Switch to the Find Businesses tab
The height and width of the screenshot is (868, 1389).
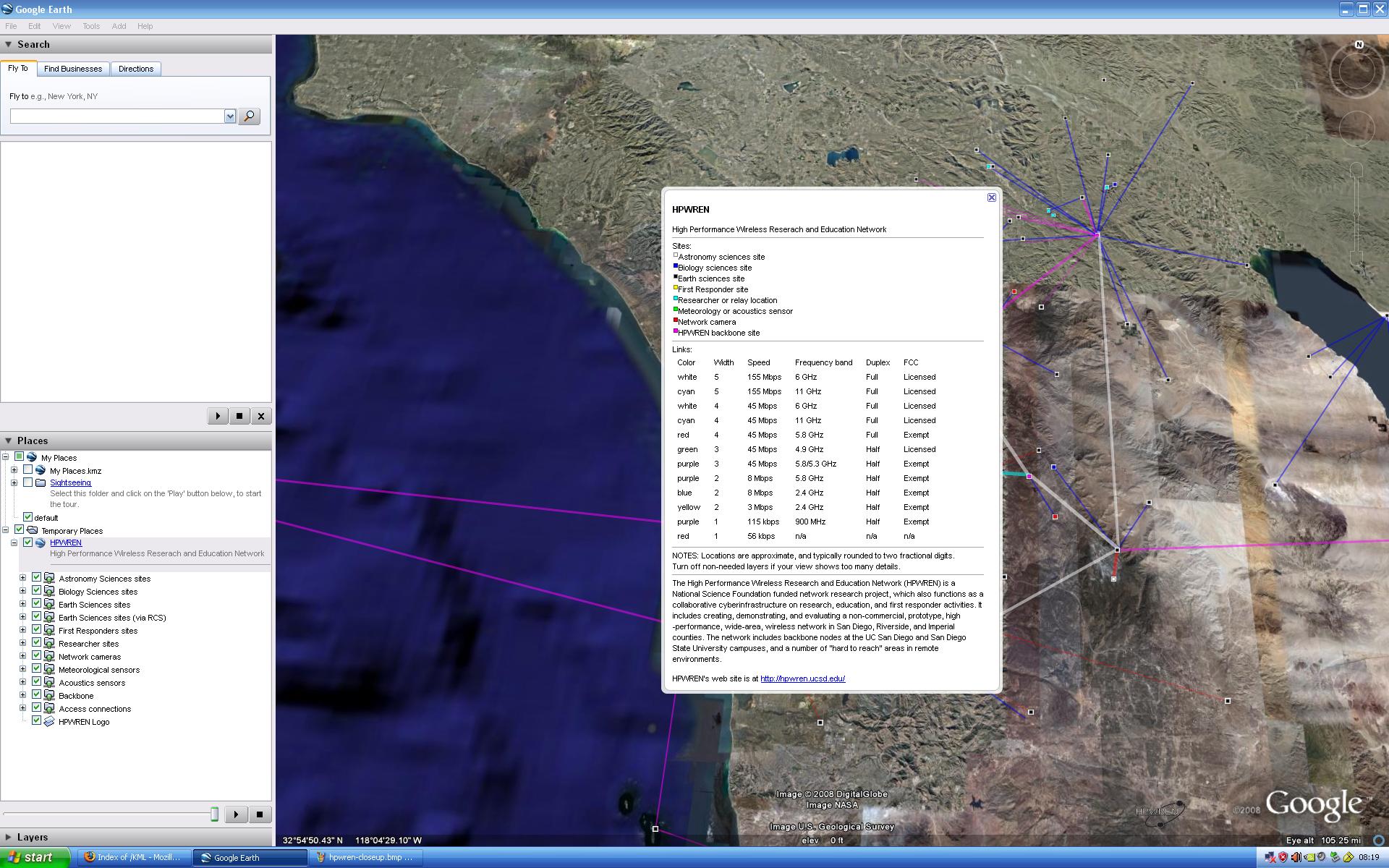pyautogui.click(x=73, y=69)
